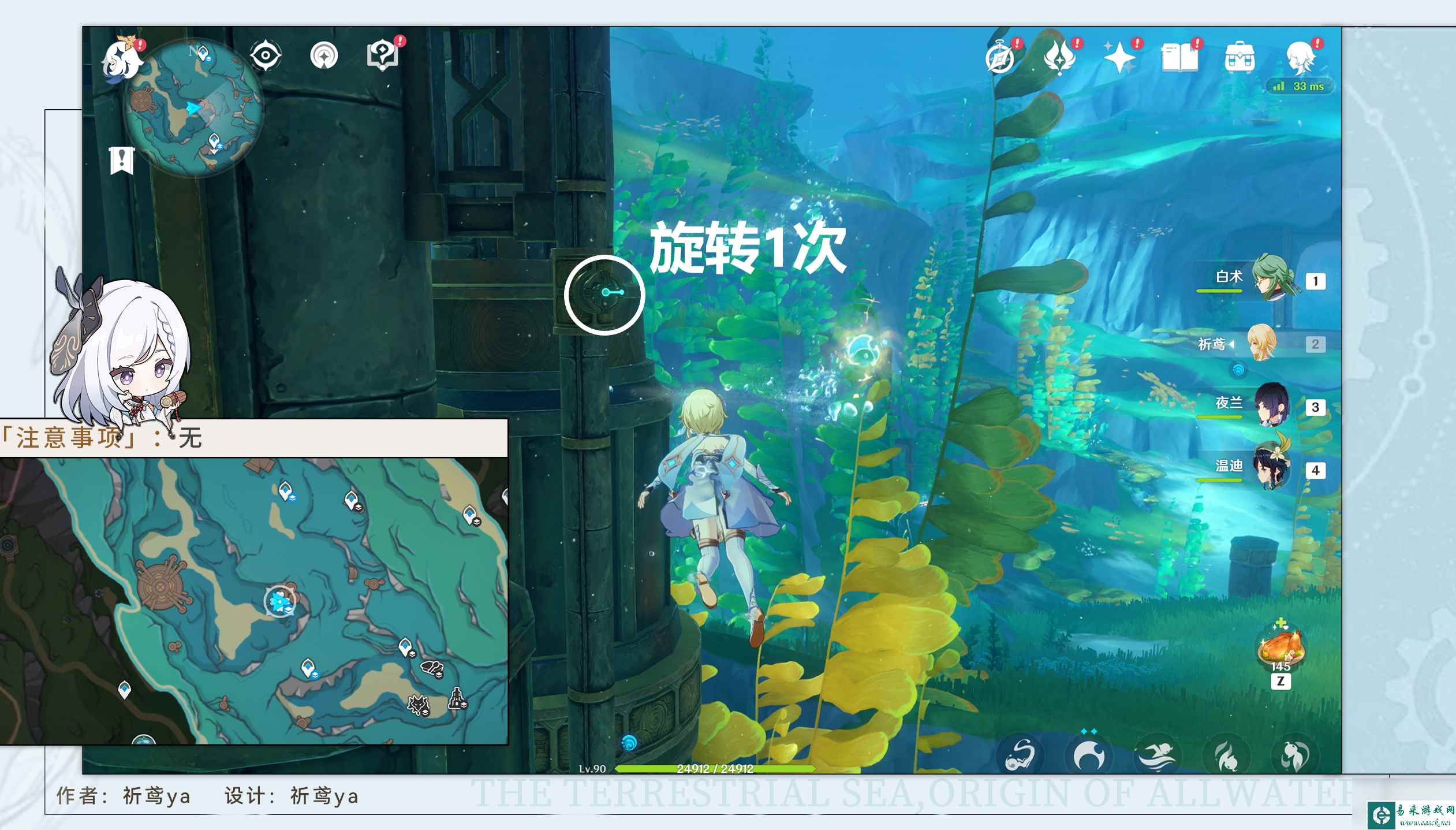Click the green HP bar 24912 / 24912

(x=715, y=768)
